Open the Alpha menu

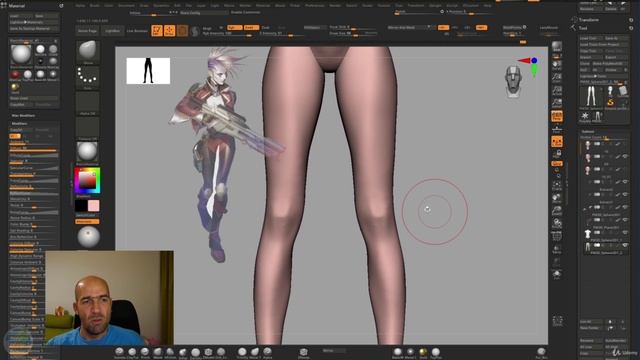pyautogui.click(x=80, y=6)
